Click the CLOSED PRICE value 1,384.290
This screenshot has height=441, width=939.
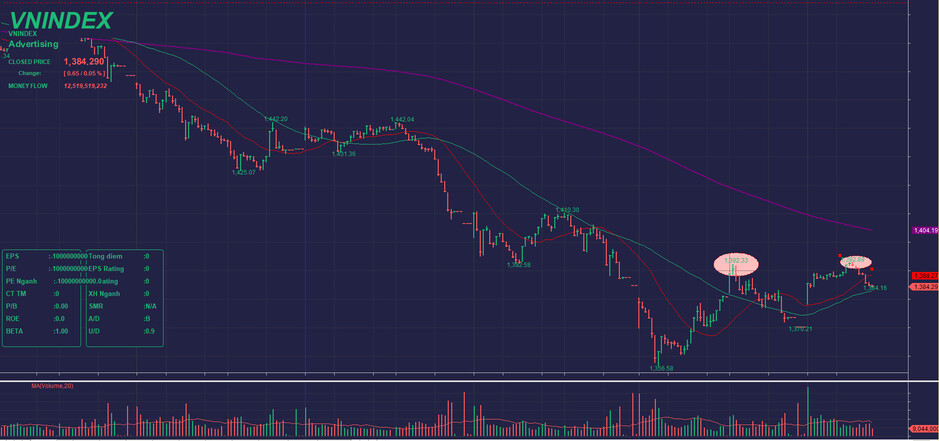[84, 61]
